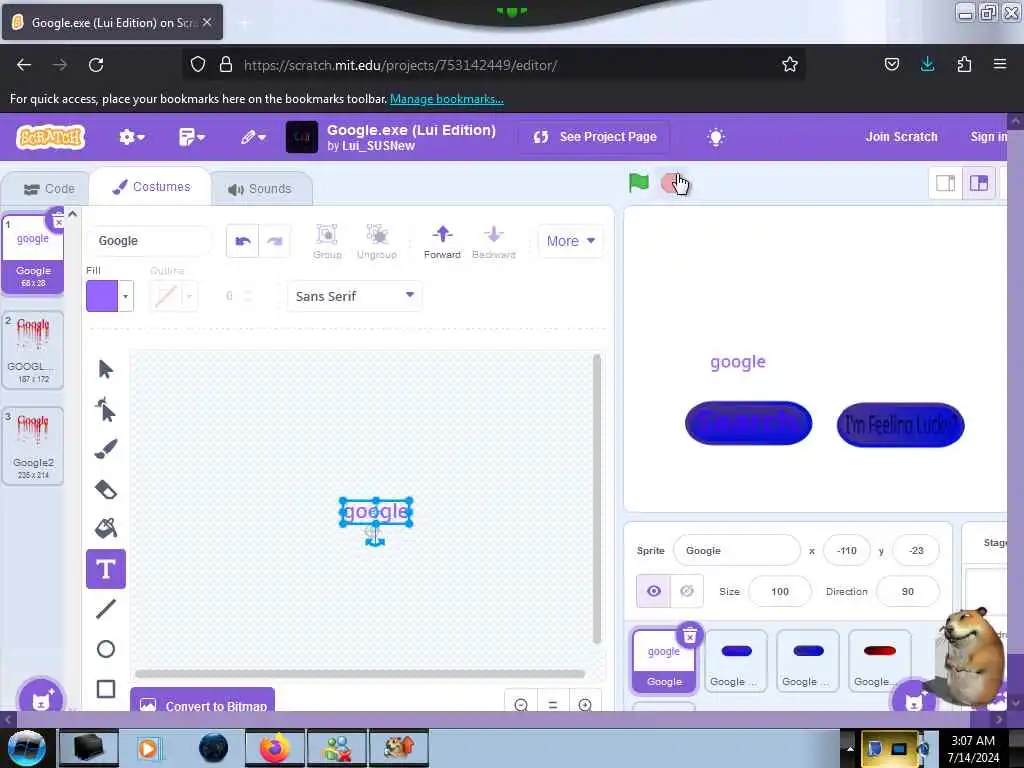1024x768 pixels.
Task: Reload the page in Firefox
Action: tap(96, 65)
